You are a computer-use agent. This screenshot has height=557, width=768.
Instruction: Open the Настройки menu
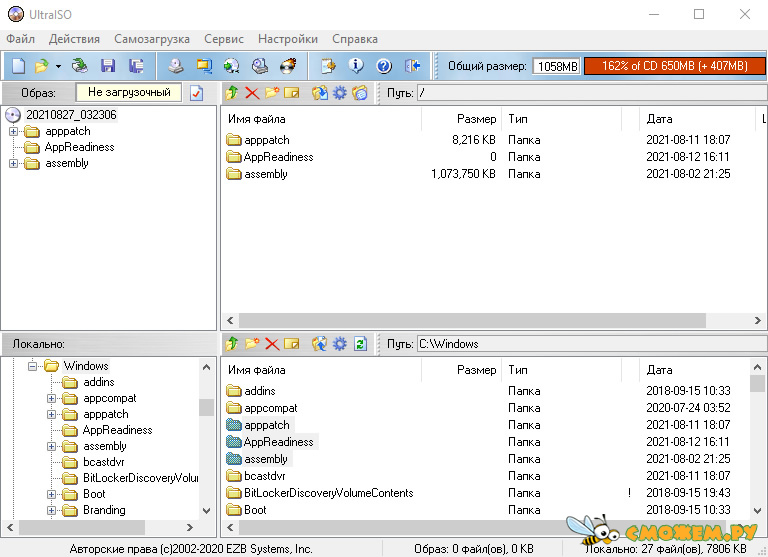288,39
